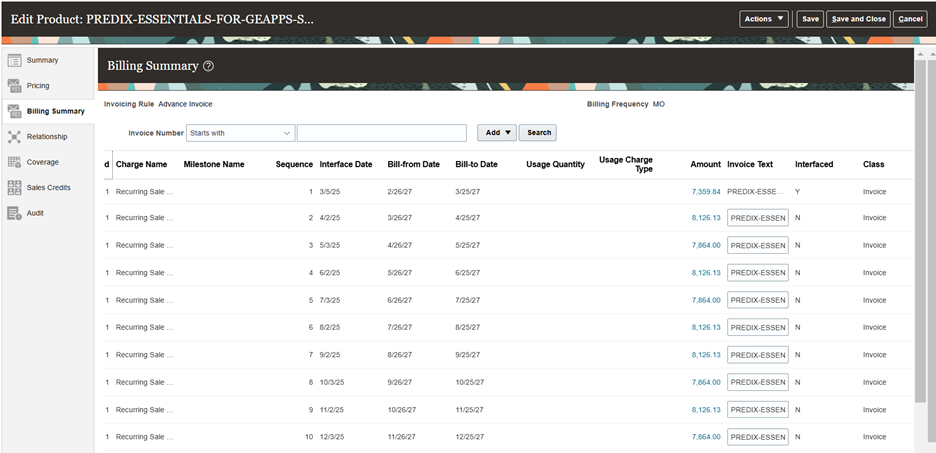Click interface date 3/5/25 cell
This screenshot has height=453, width=936.
coord(330,192)
